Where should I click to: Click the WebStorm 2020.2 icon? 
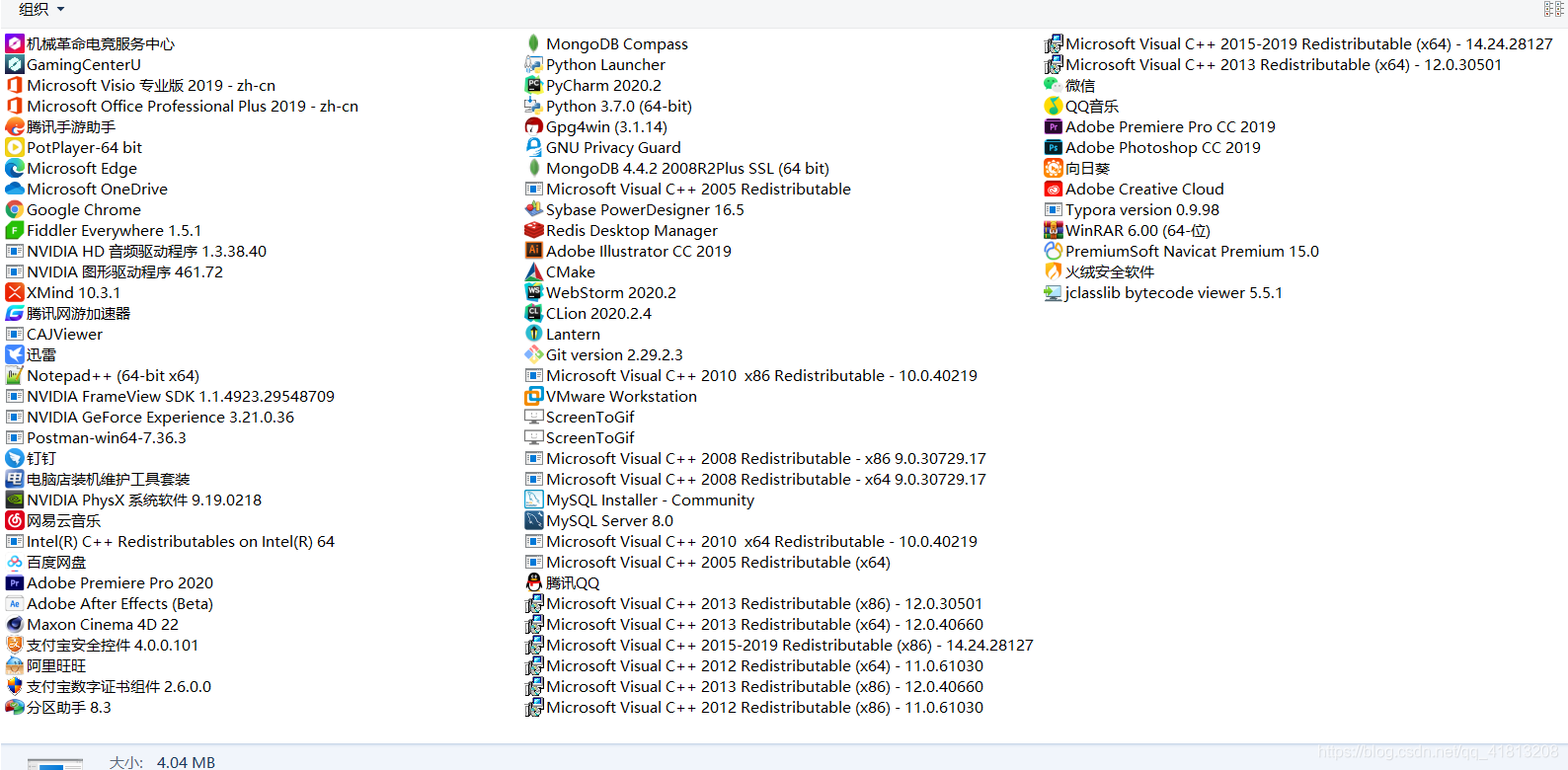coord(534,292)
